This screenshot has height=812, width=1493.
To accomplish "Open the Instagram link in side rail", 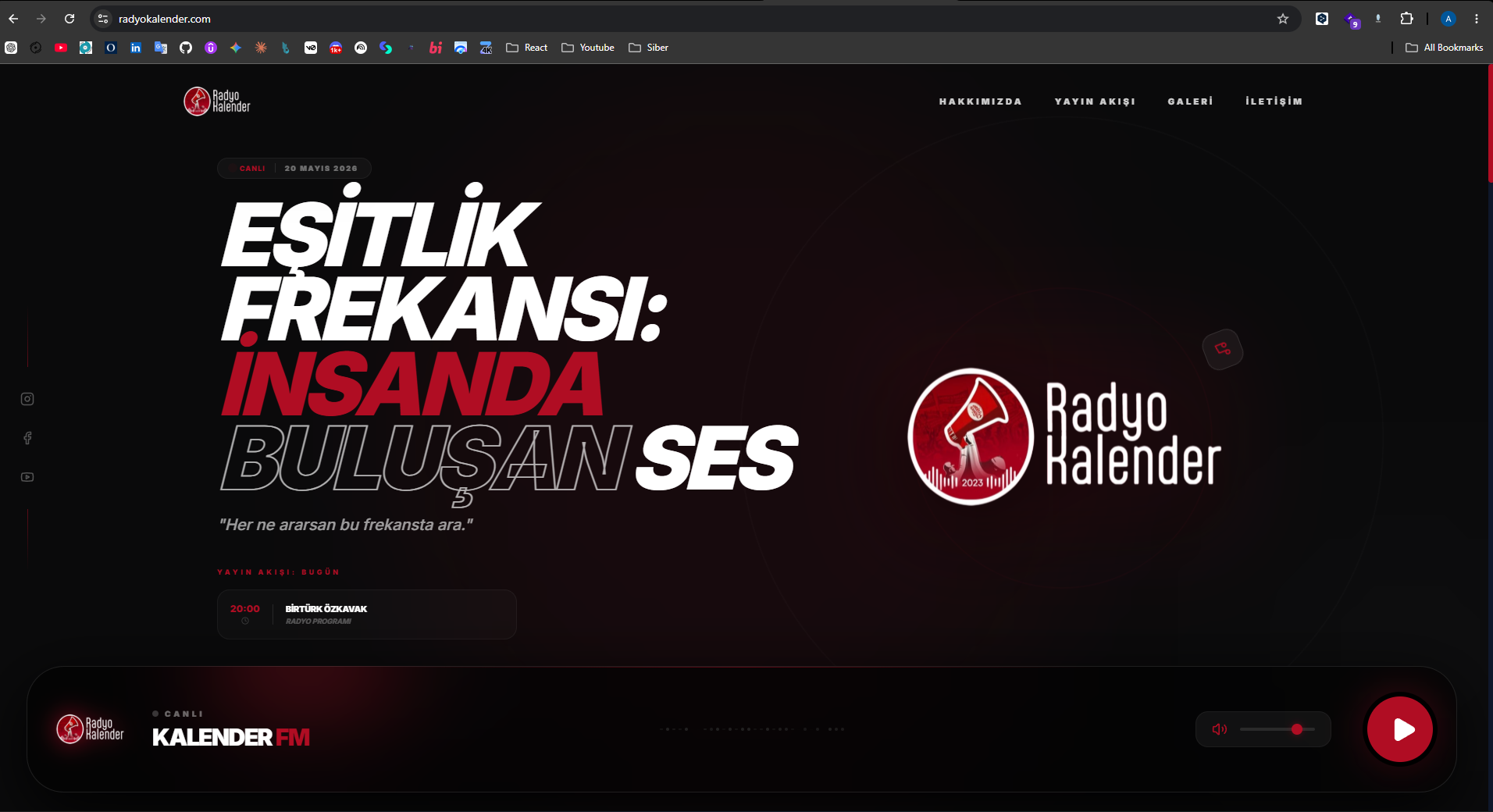I will coord(27,399).
